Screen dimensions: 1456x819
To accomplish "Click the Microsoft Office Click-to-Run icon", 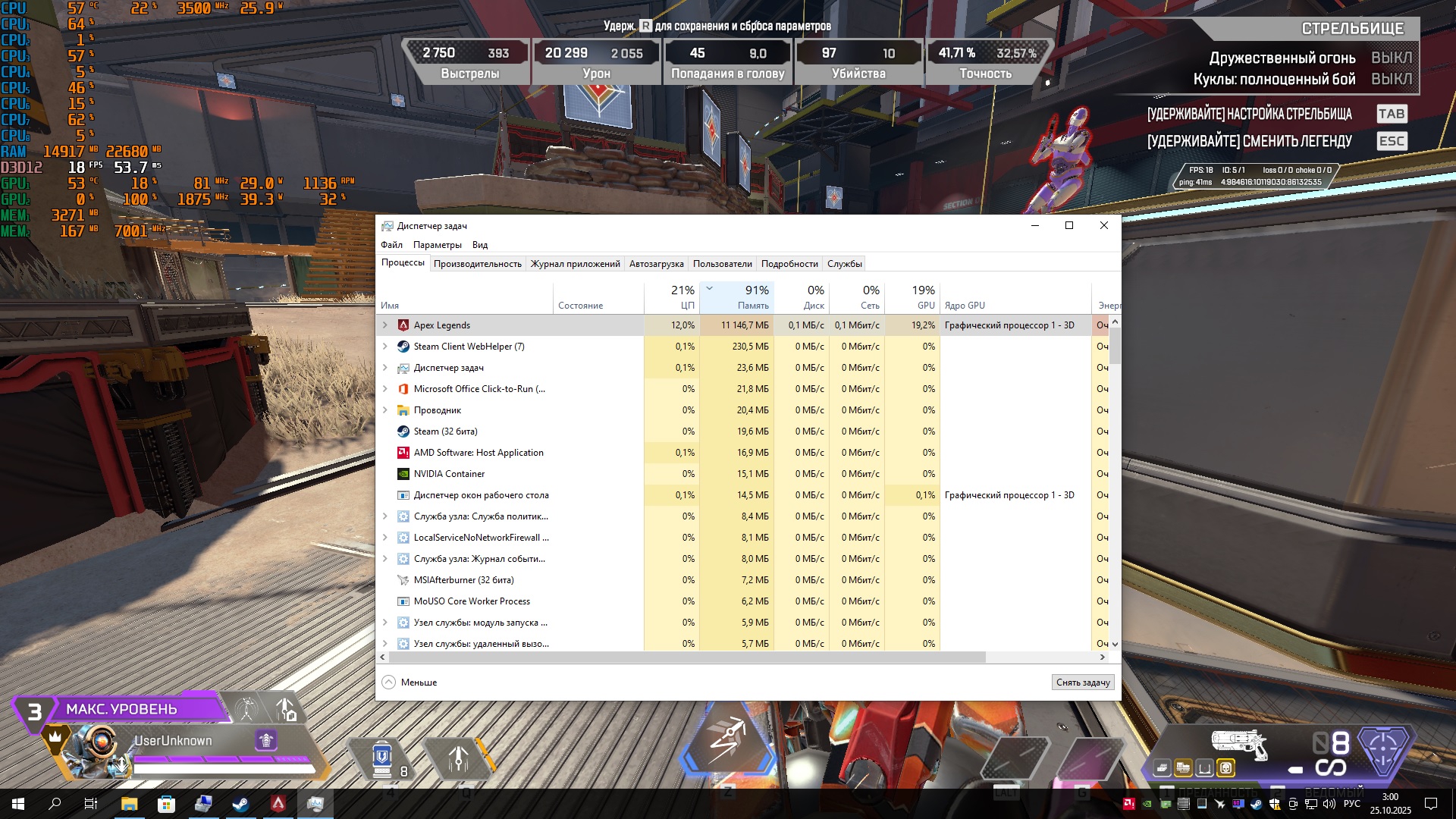I will (x=403, y=389).
